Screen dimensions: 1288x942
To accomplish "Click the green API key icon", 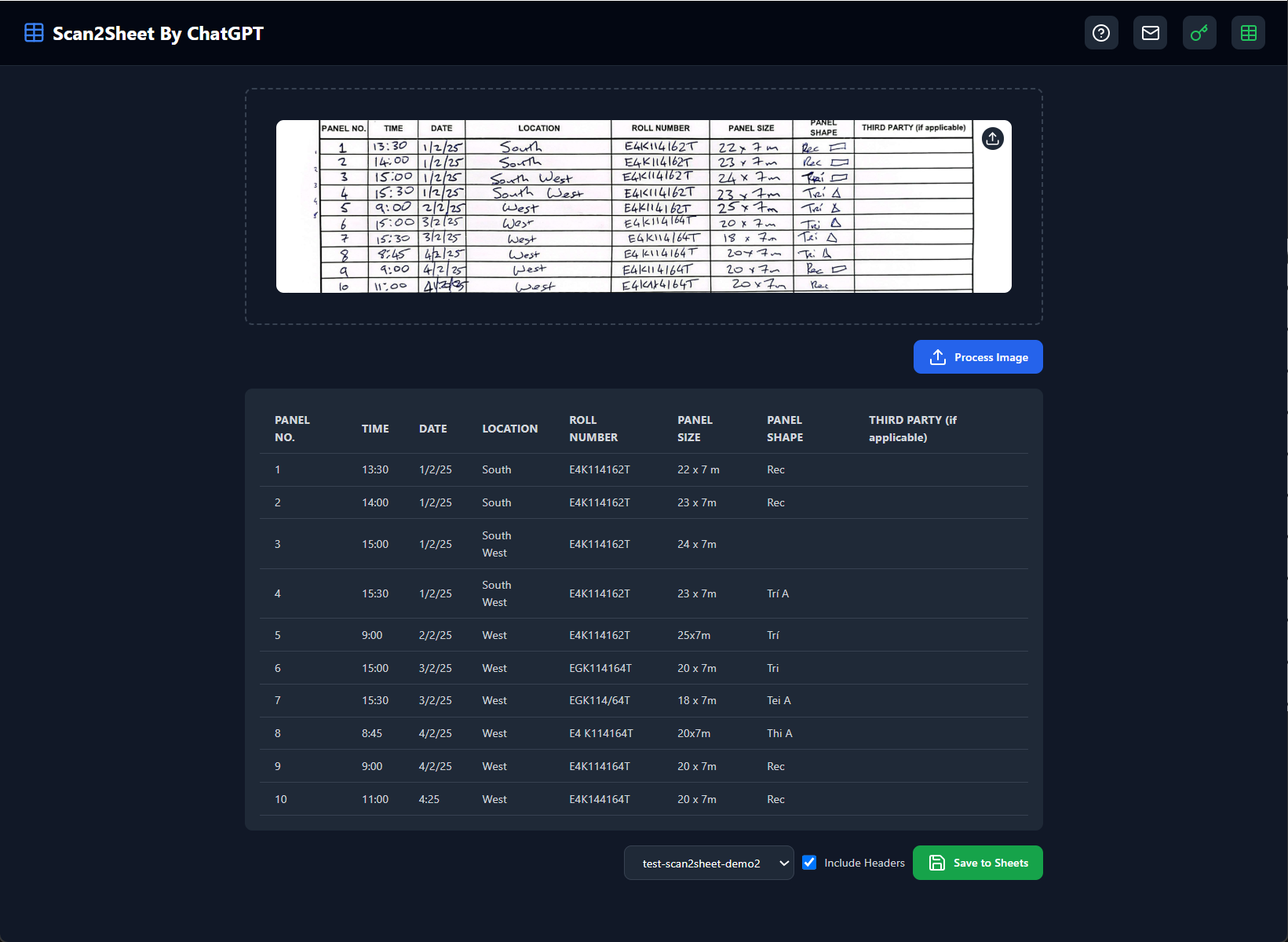I will (x=1199, y=33).
